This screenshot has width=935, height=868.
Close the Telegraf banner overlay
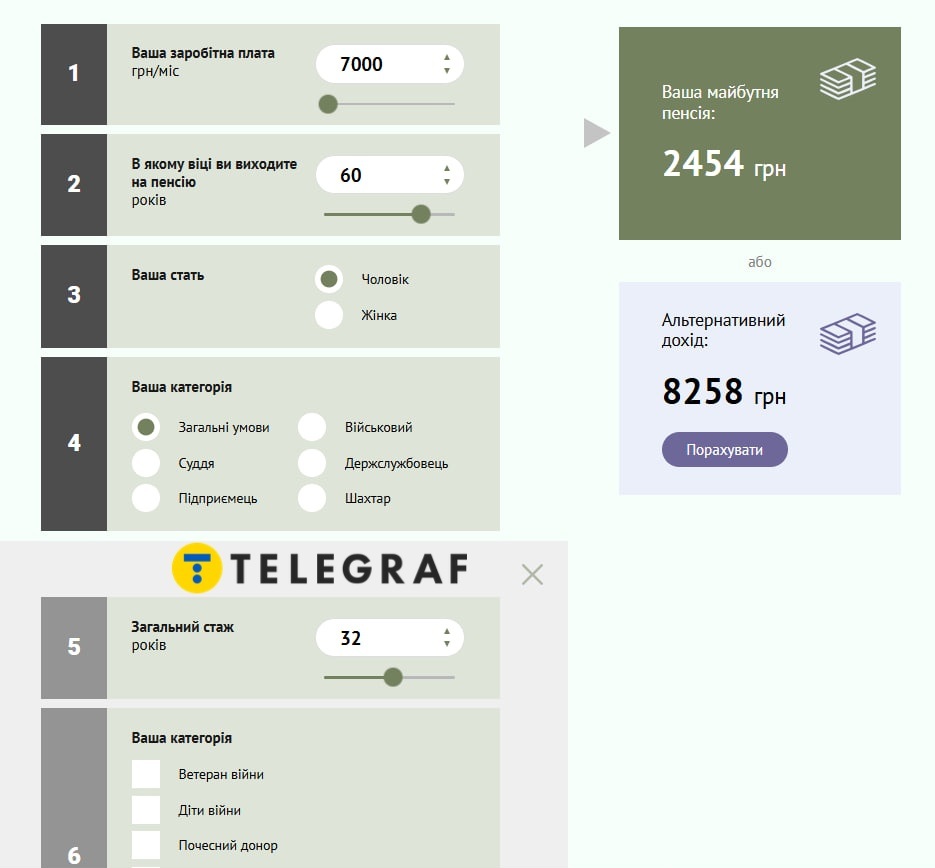coord(532,574)
